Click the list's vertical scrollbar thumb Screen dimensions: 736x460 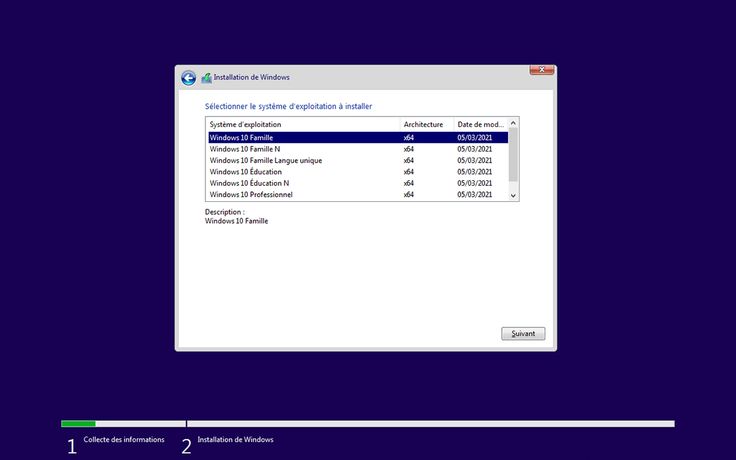tap(513, 155)
